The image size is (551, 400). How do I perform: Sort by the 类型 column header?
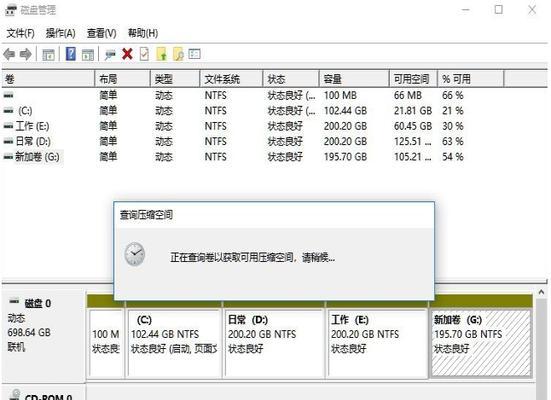point(175,79)
